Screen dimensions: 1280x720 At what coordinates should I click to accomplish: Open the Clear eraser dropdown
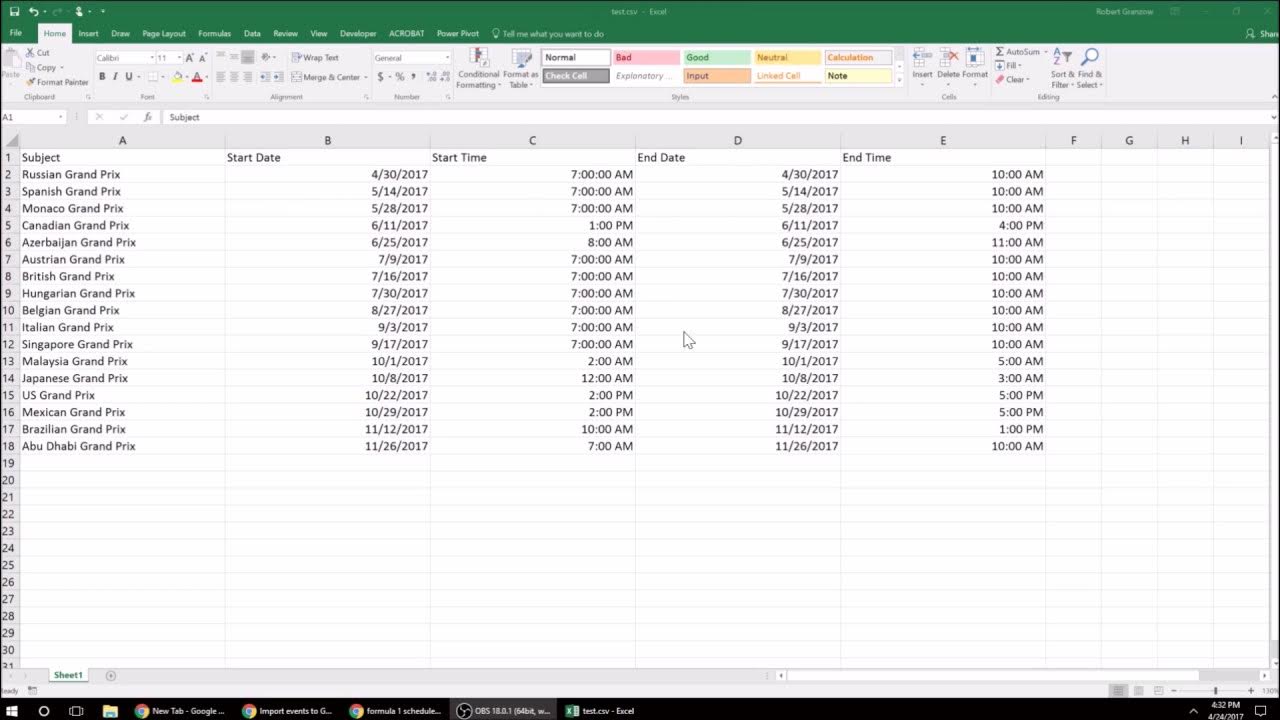tap(1012, 80)
